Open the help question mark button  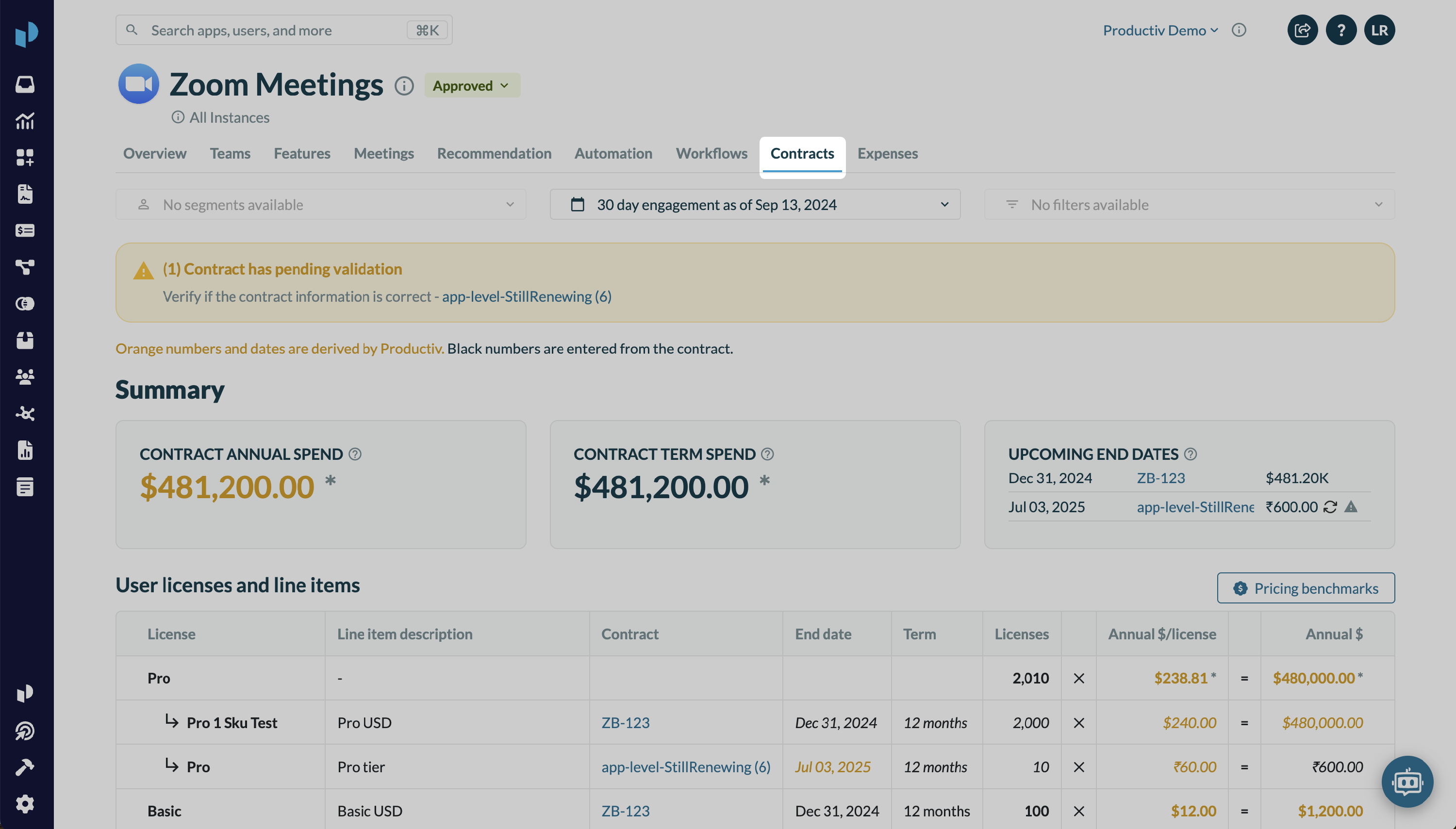[1341, 30]
